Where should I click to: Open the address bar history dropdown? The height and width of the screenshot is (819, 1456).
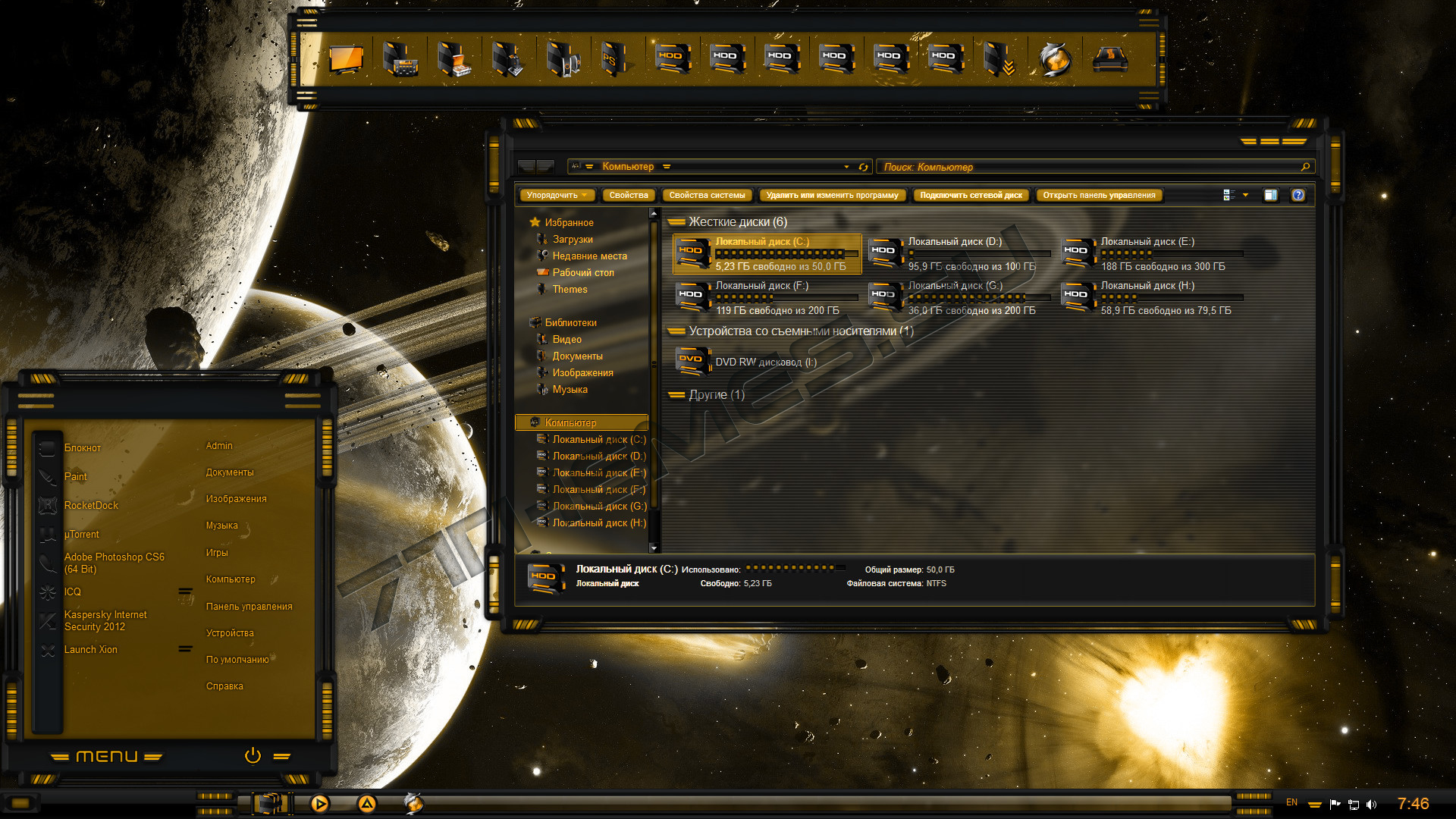pyautogui.click(x=846, y=167)
